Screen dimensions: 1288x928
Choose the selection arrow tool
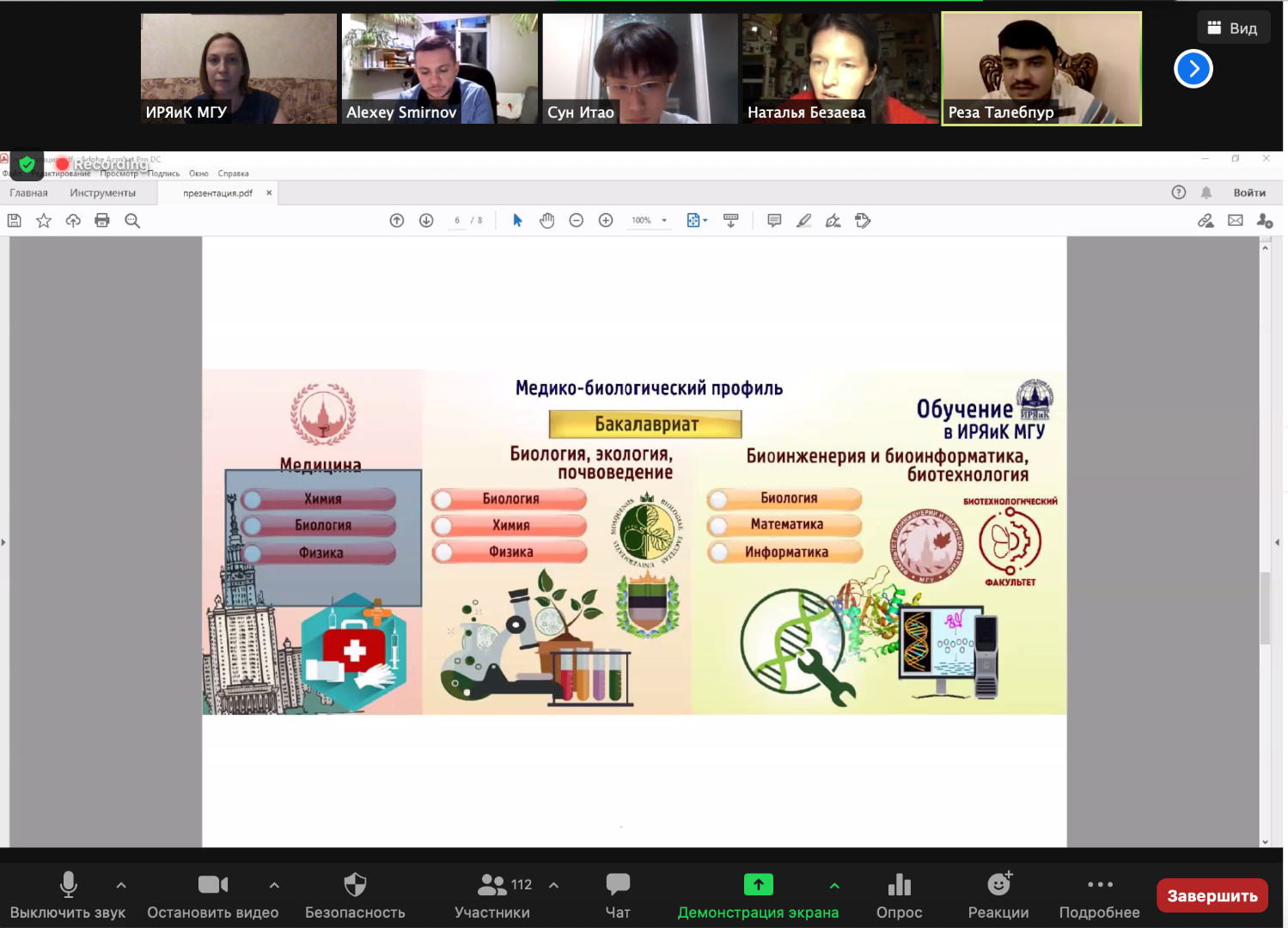click(x=517, y=221)
